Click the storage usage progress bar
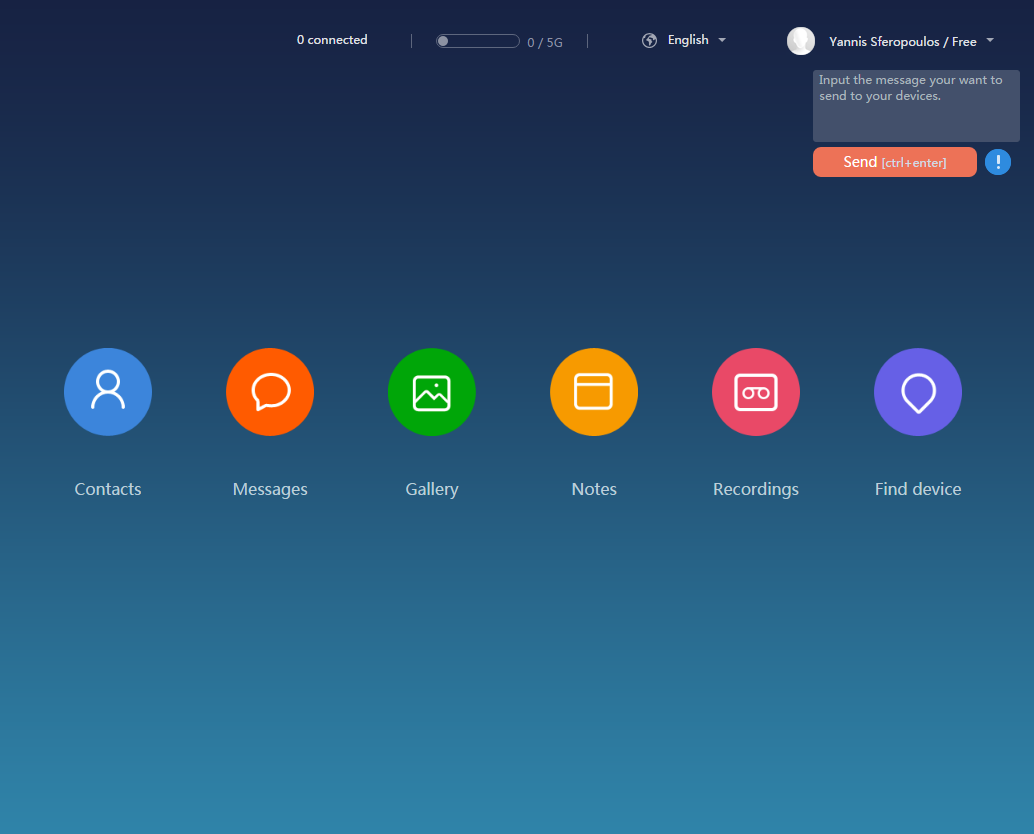Image resolution: width=1034 pixels, height=834 pixels. [x=478, y=41]
